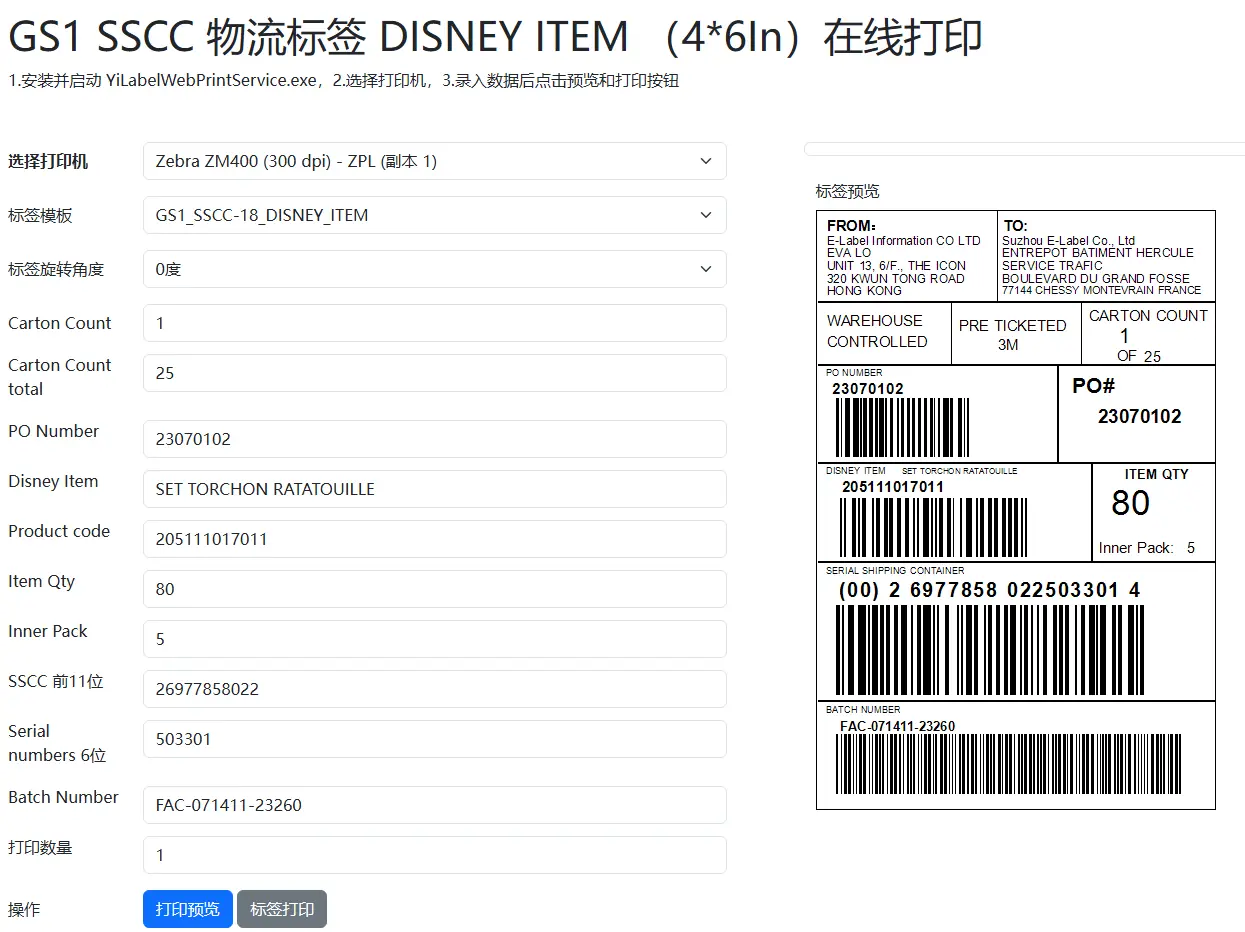Click the Carton Count input field
1245x932 pixels.
[x=434, y=323]
